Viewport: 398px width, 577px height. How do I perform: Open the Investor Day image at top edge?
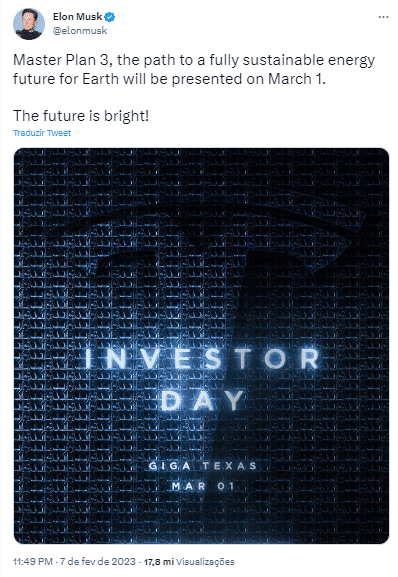(x=201, y=155)
